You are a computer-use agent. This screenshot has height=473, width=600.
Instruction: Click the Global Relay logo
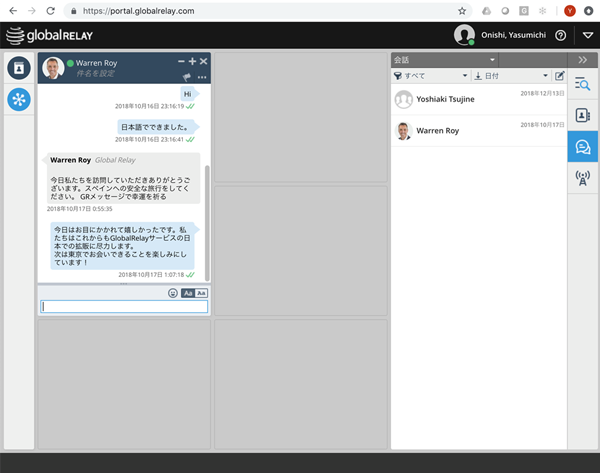[x=50, y=35]
